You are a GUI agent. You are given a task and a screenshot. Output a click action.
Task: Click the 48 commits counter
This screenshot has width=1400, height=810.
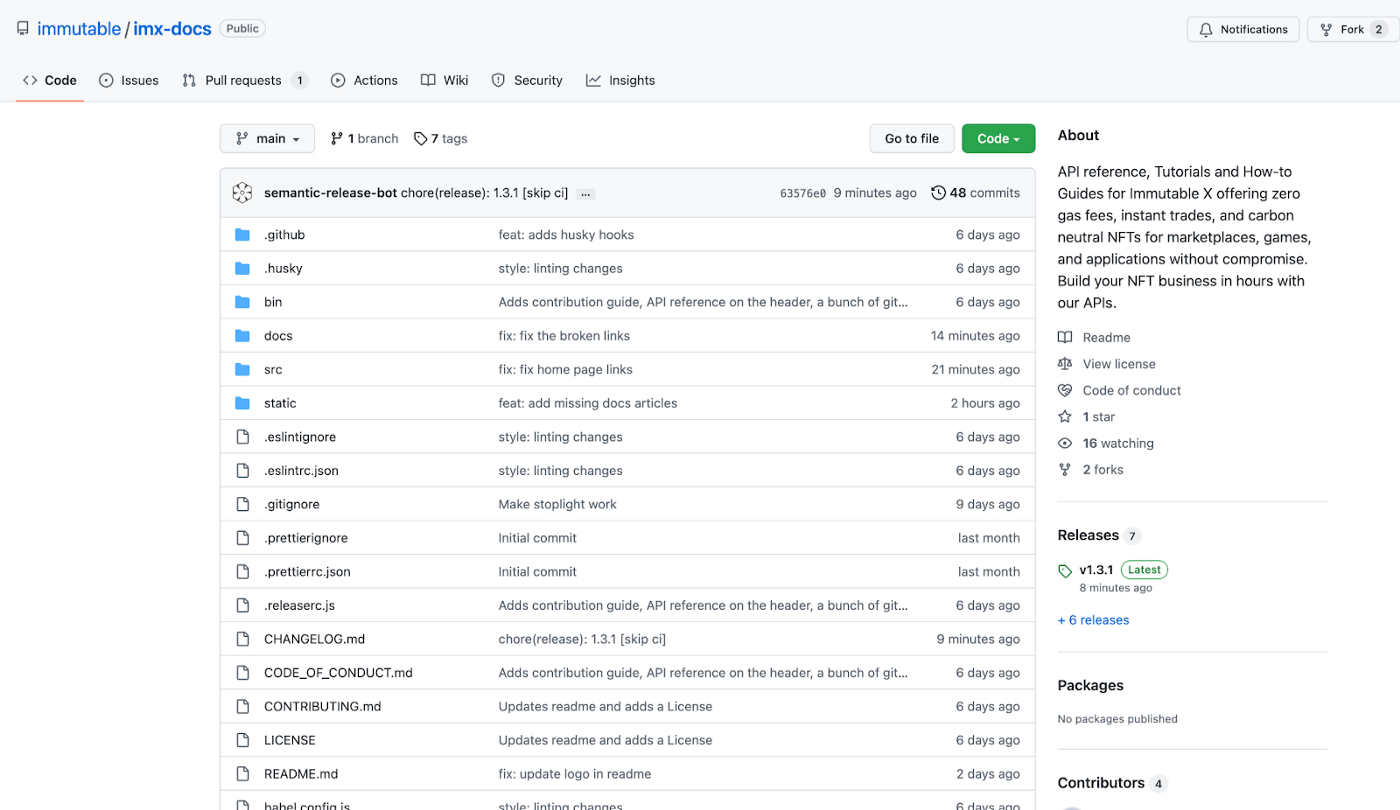(x=975, y=192)
